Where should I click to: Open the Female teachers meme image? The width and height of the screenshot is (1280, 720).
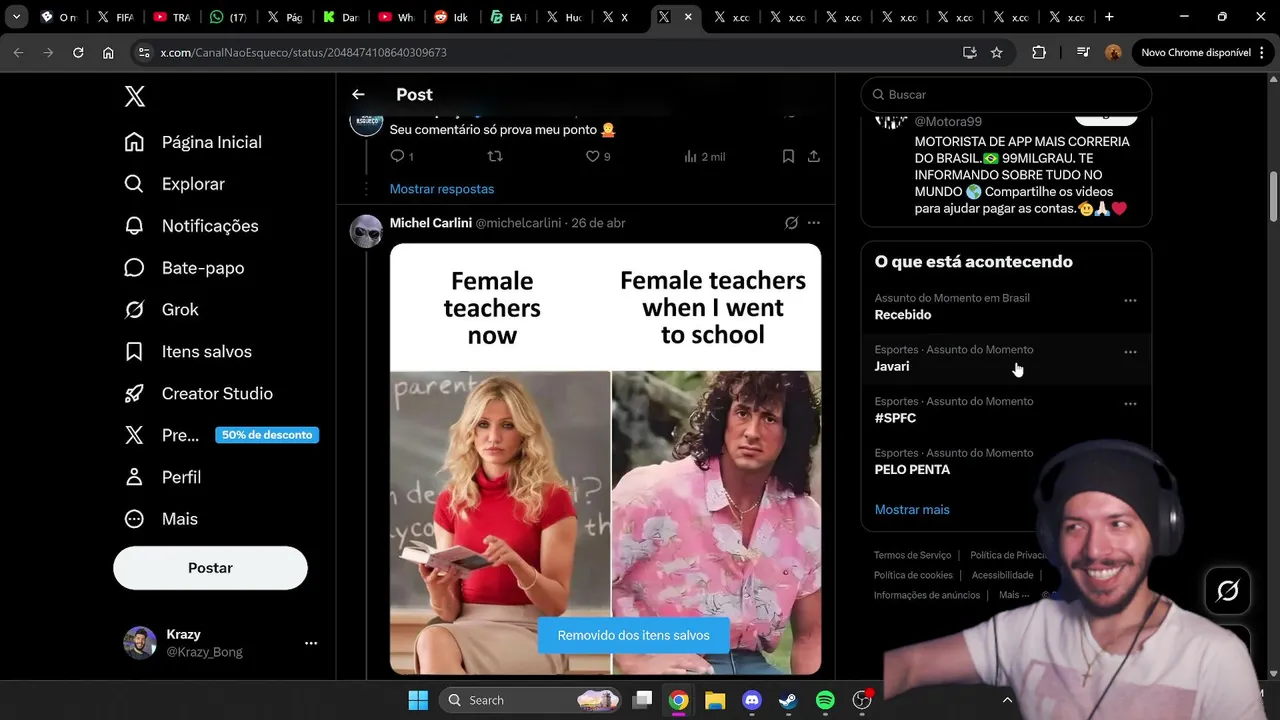pyautogui.click(x=605, y=459)
